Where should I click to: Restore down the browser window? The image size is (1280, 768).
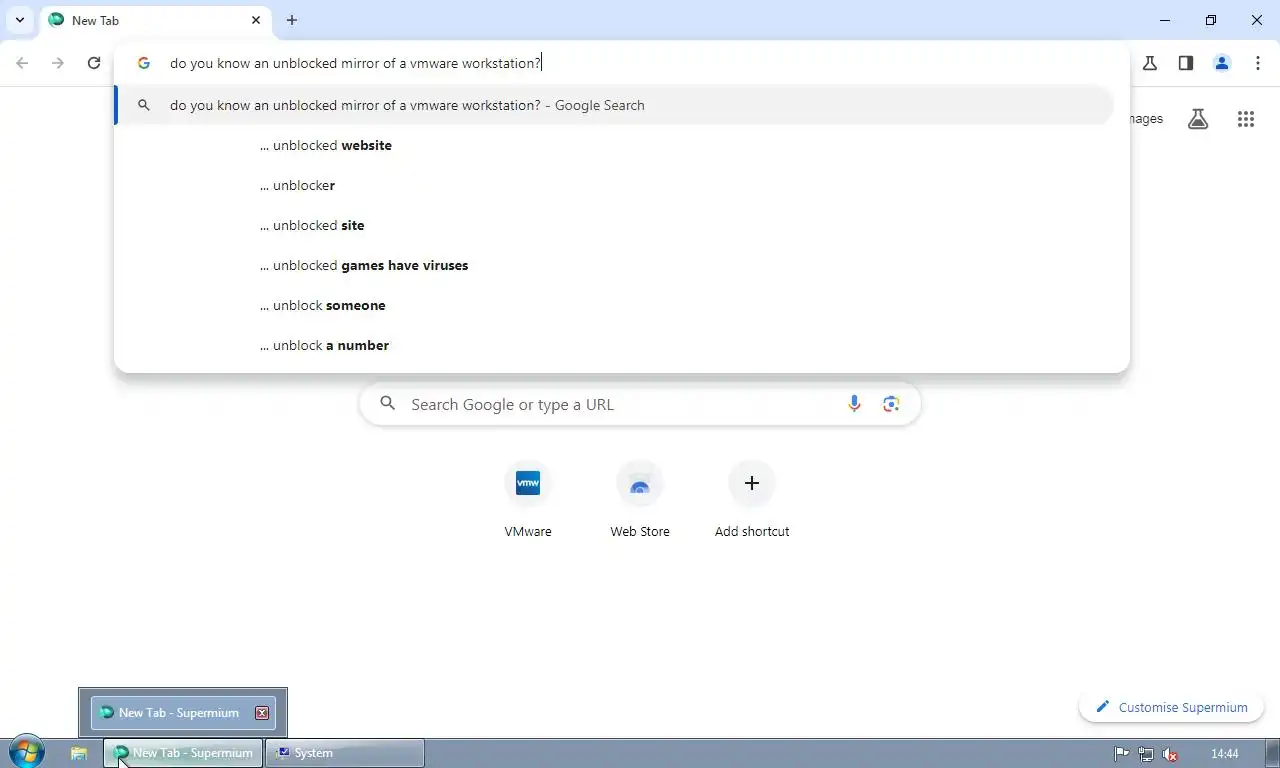(1211, 20)
